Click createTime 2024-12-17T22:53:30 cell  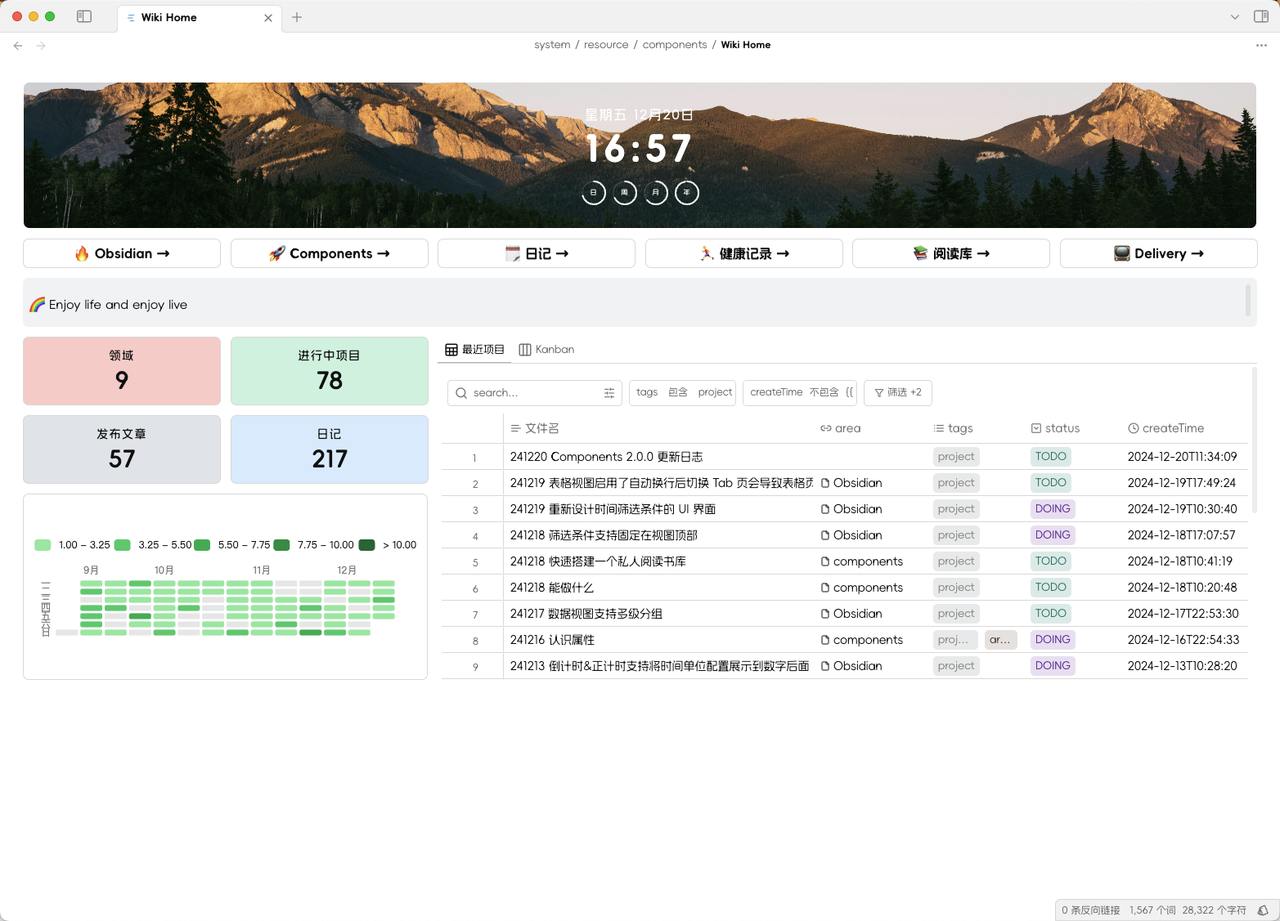coord(1183,613)
